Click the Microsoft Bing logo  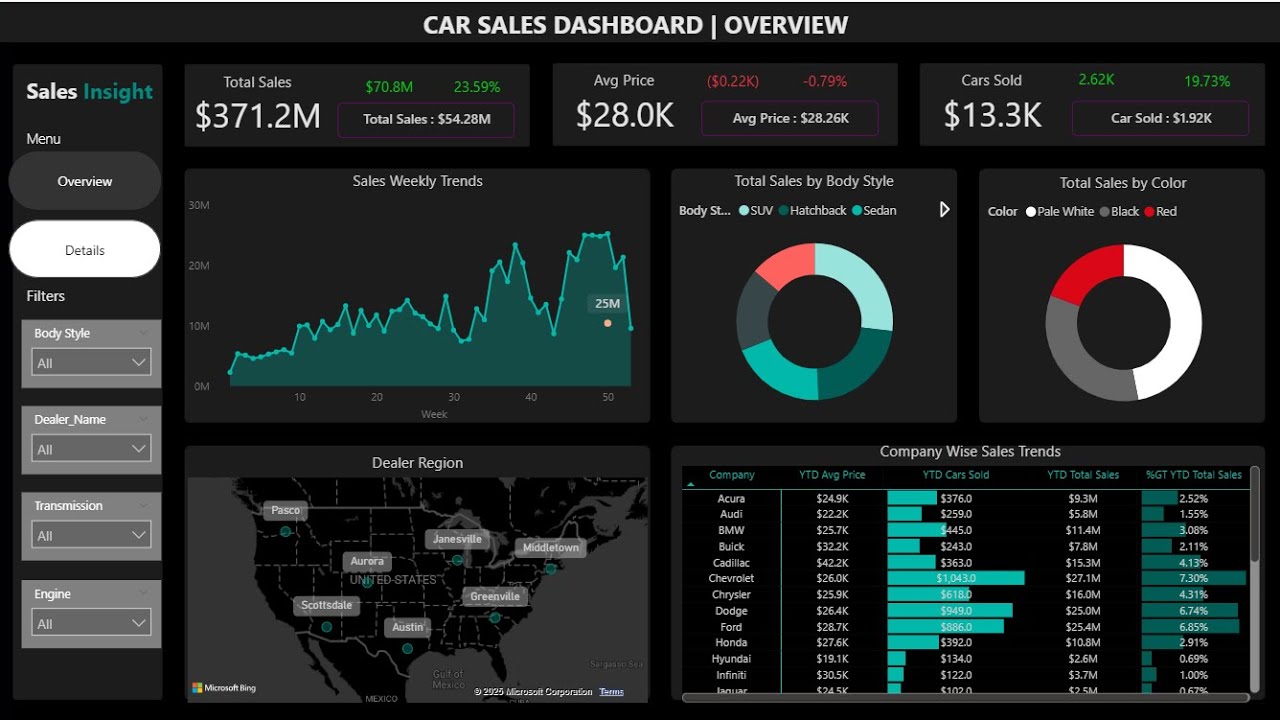pos(224,688)
